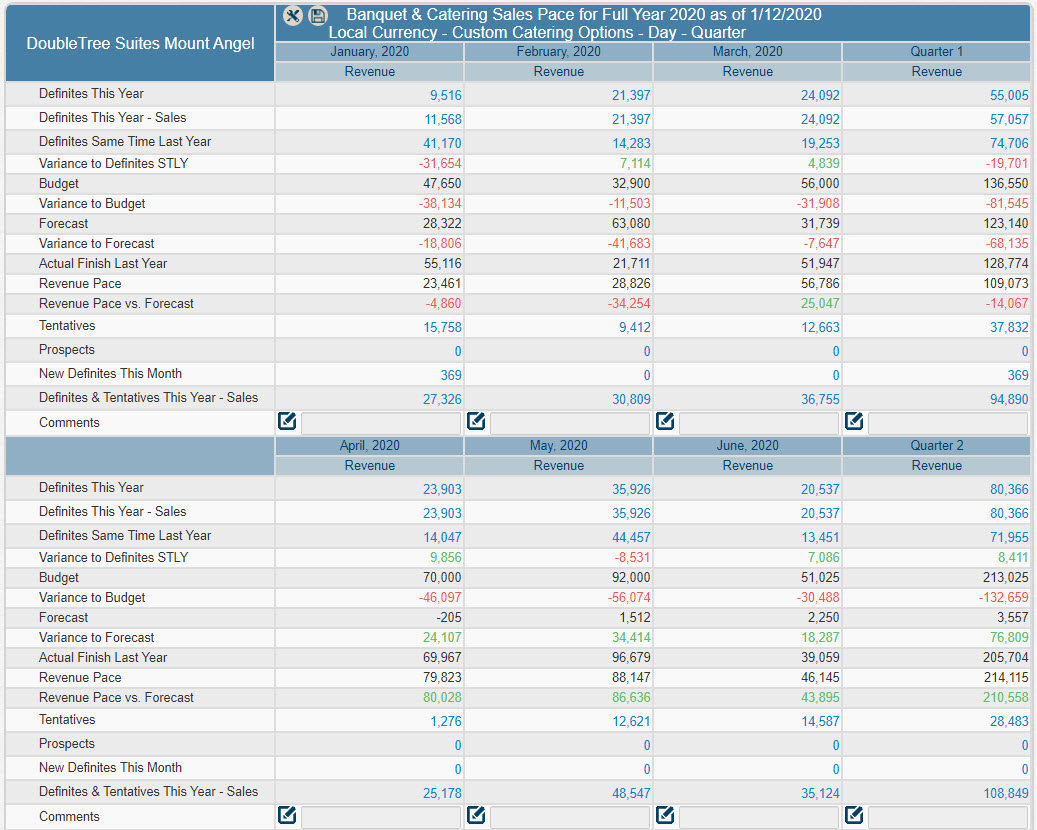Open April Definites This Year value 23,903
Image resolution: width=1037 pixels, height=830 pixels.
pyautogui.click(x=442, y=490)
